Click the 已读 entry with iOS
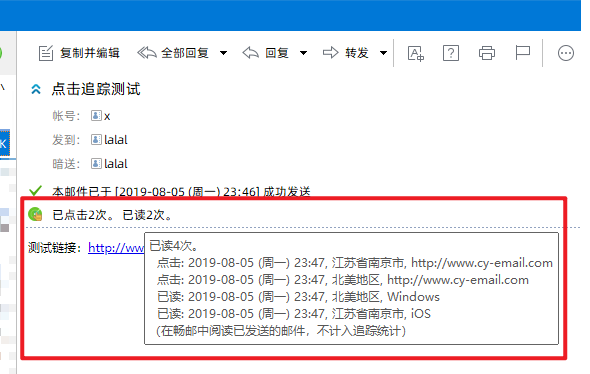The width and height of the screenshot is (590, 374). [x=293, y=314]
